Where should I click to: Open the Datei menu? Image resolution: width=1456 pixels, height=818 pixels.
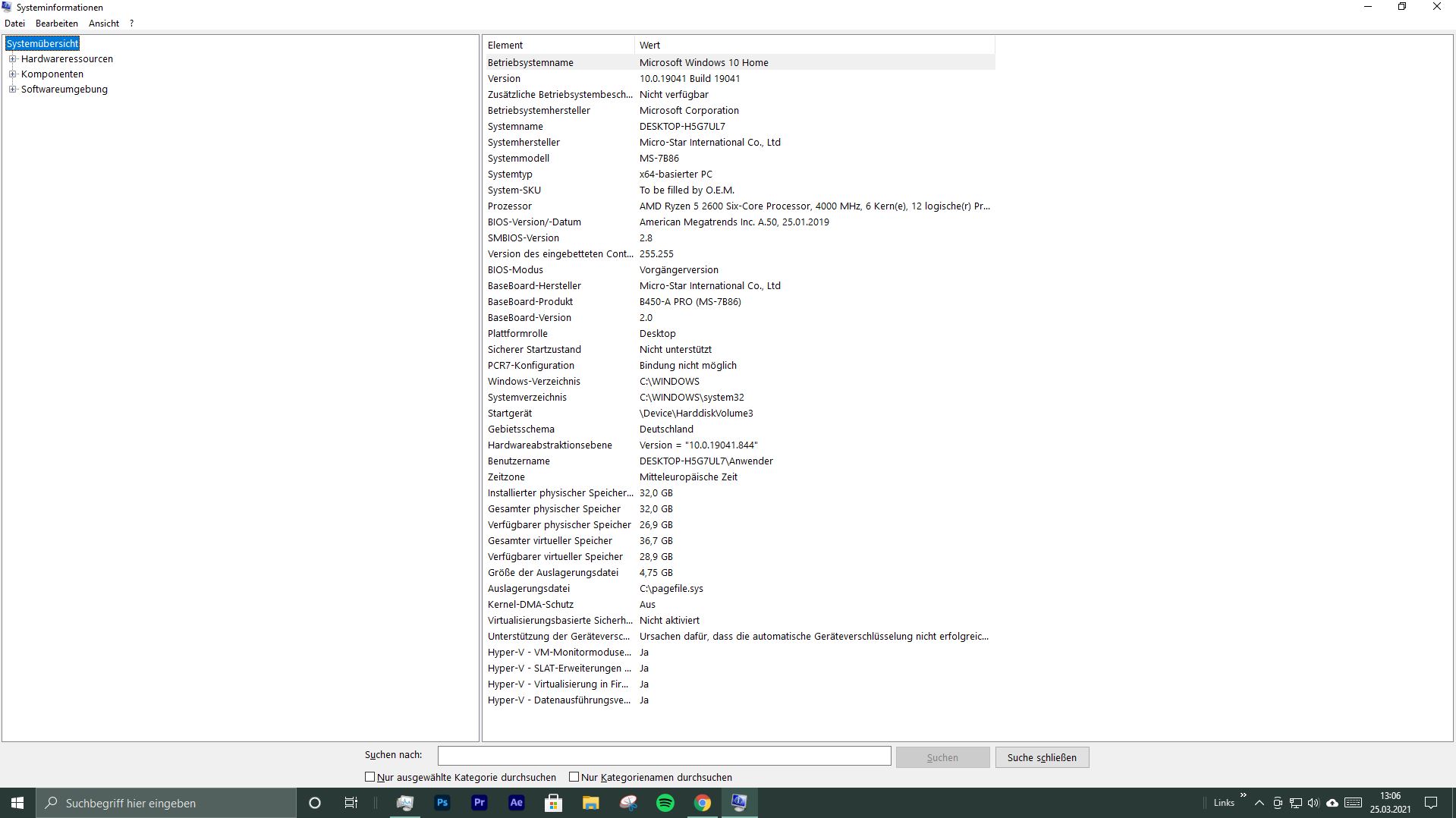click(x=14, y=24)
